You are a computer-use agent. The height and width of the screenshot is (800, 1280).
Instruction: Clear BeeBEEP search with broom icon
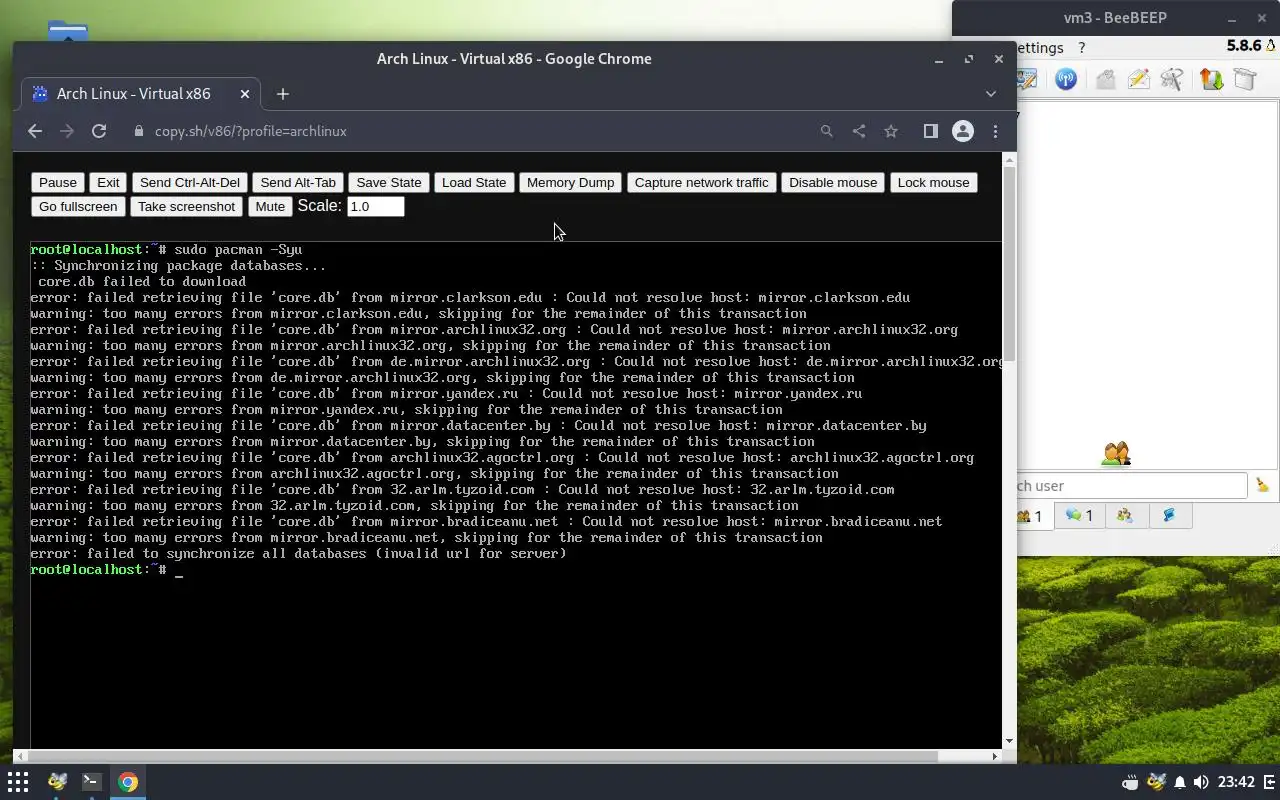coord(1263,485)
